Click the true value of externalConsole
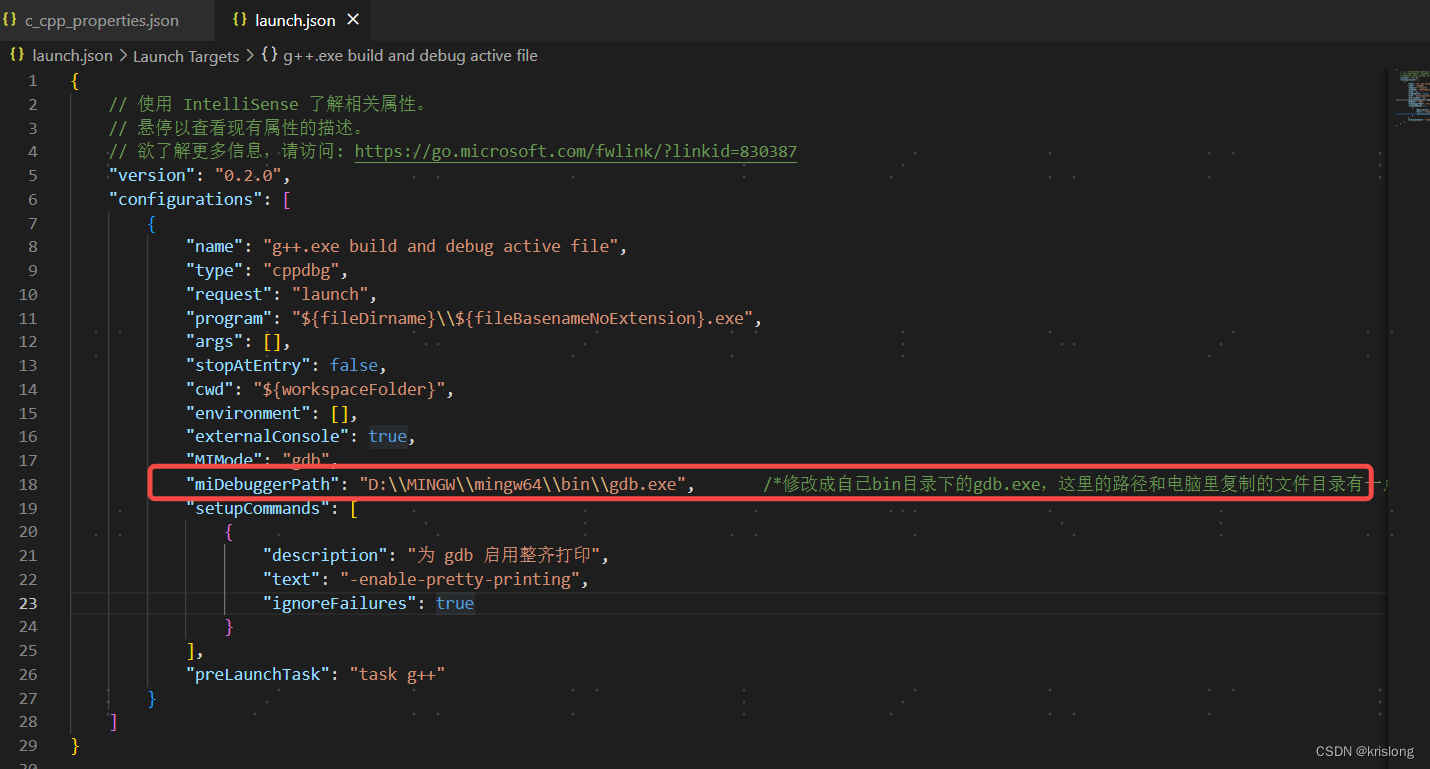 coord(387,436)
